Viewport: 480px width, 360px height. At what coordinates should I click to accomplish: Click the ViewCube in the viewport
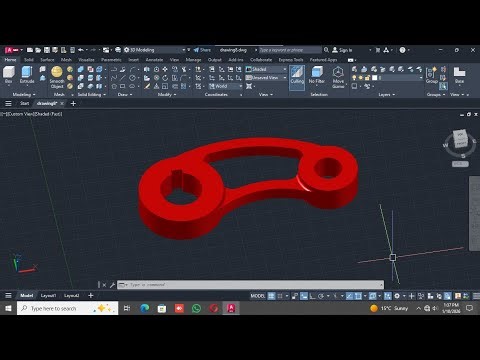(x=460, y=140)
